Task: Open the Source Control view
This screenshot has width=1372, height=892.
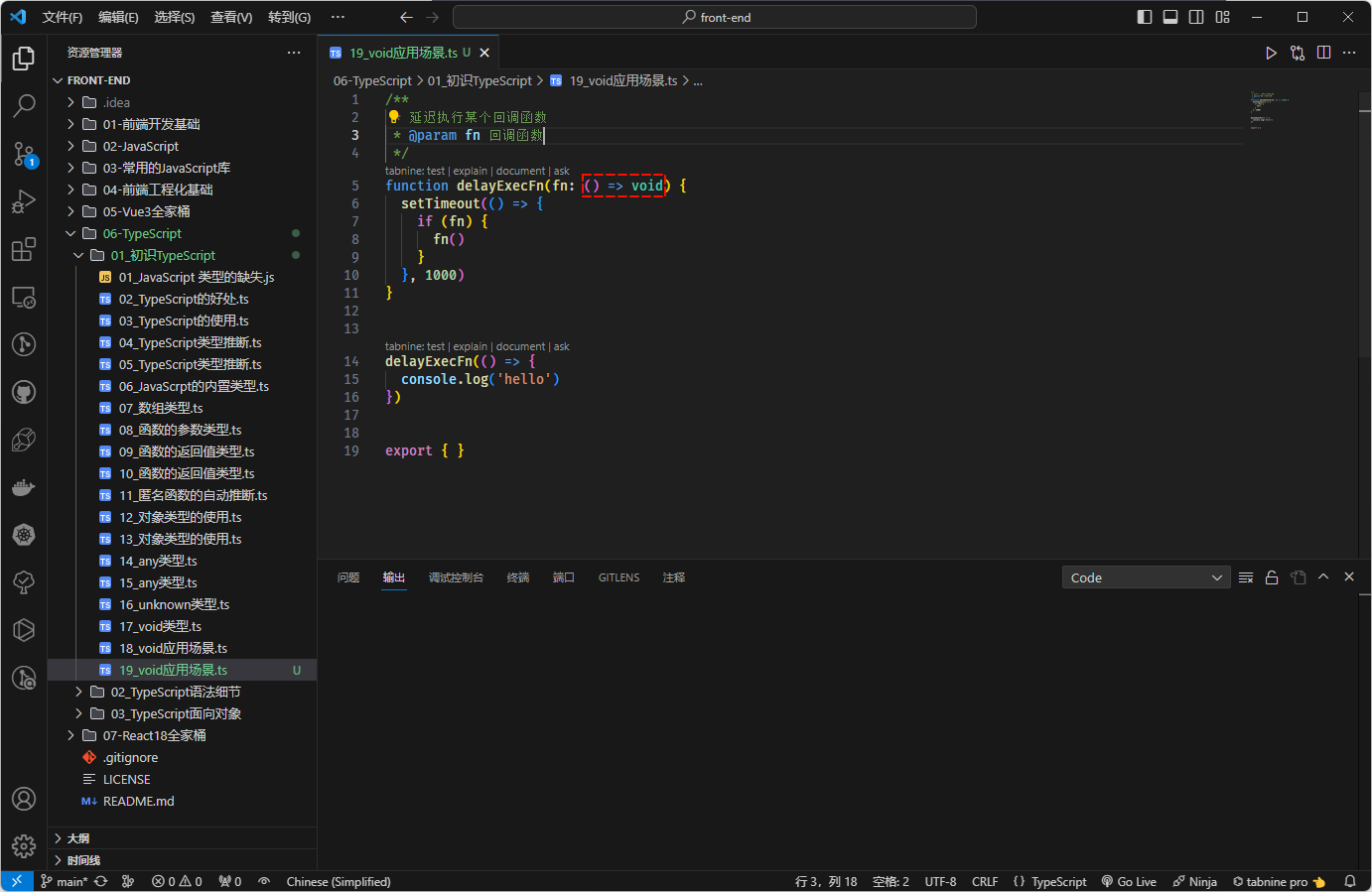Action: point(24,154)
